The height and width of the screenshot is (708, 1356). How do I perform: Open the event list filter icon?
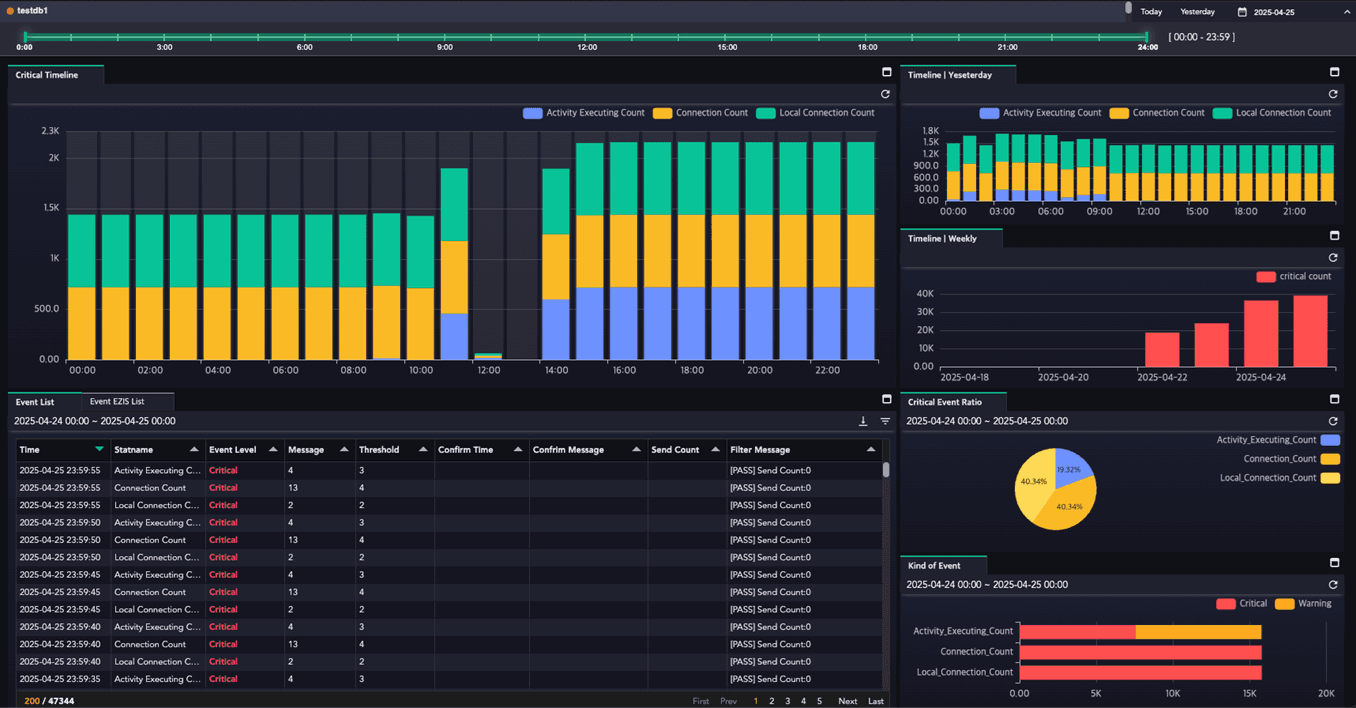(x=885, y=421)
